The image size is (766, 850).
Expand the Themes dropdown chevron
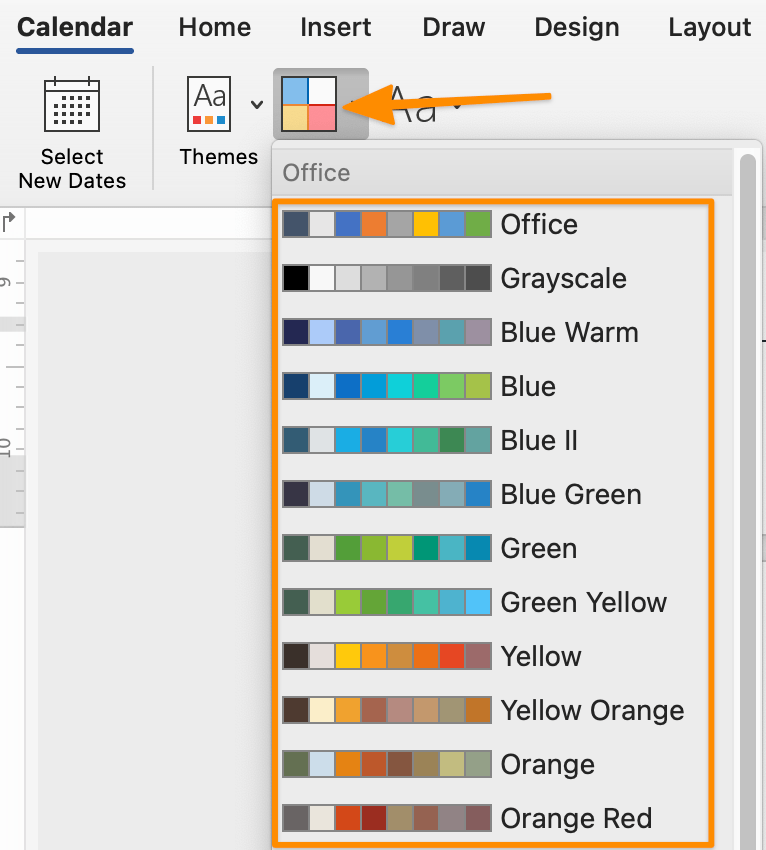pos(256,103)
